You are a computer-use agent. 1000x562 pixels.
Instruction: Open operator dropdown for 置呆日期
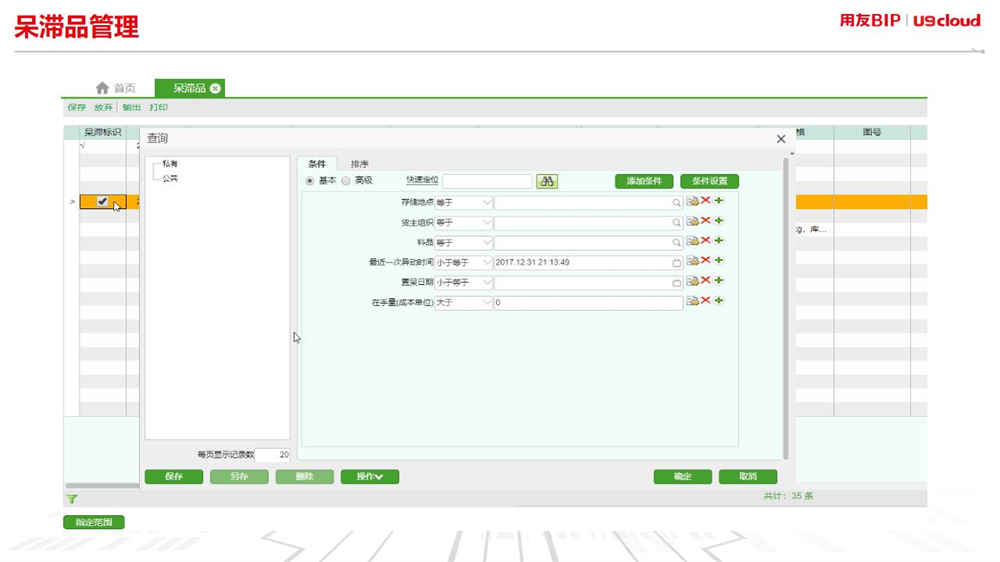click(x=487, y=283)
